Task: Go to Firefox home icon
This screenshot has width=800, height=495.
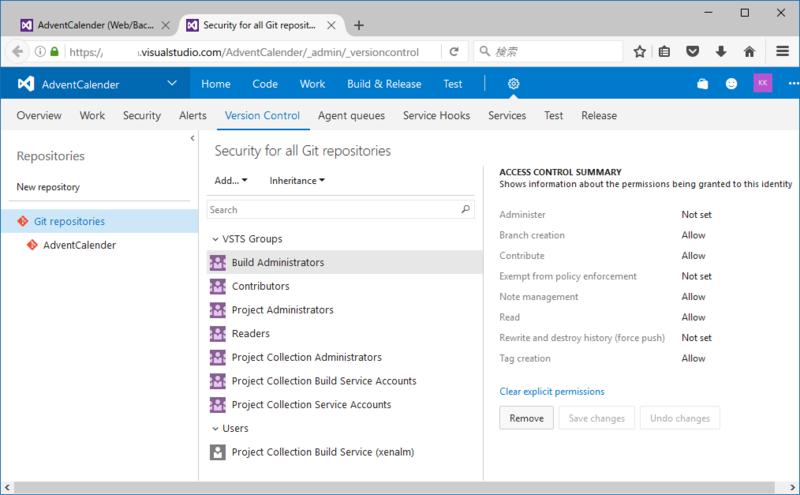Action: (x=749, y=52)
